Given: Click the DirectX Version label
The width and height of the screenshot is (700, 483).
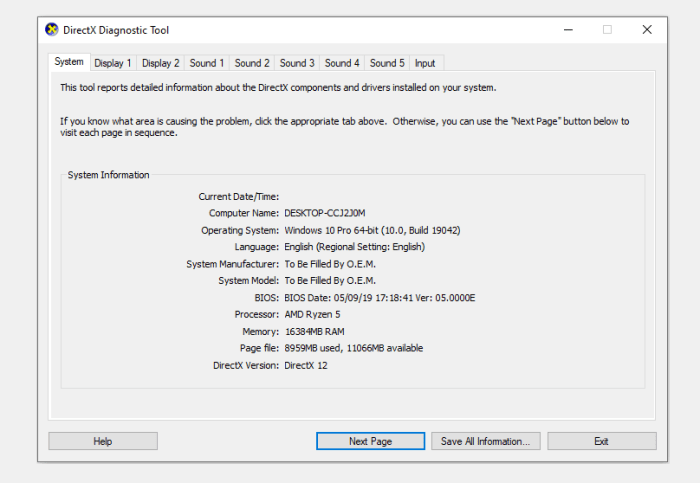Looking at the screenshot, I should [246, 366].
